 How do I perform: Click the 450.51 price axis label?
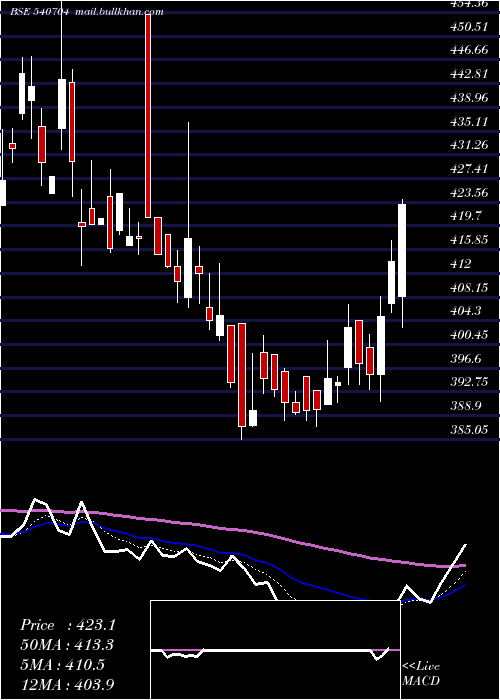tap(468, 27)
